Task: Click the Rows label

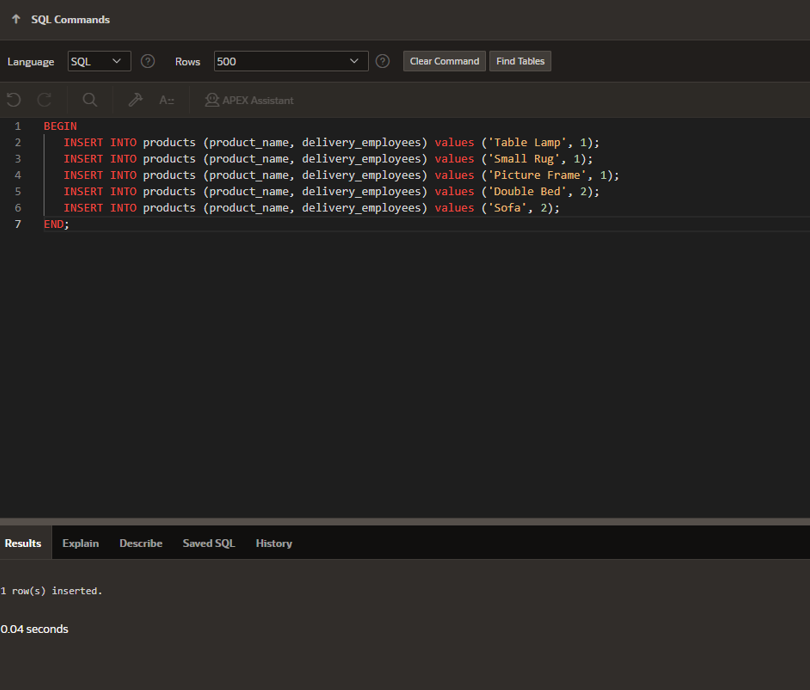Action: coord(188,62)
